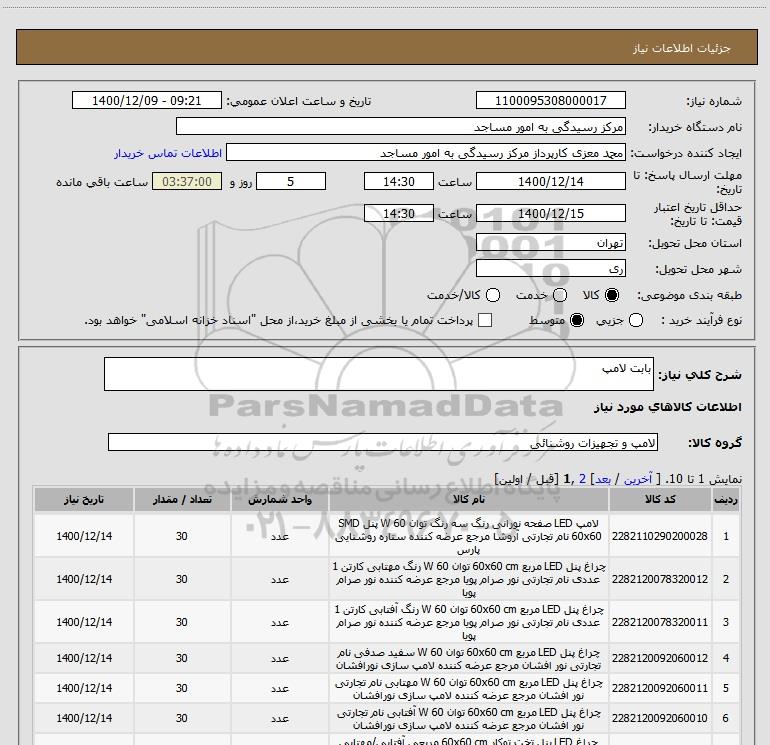This screenshot has width=770, height=745.
Task: Select the متوسط purchase type radio
Action: (x=577, y=320)
